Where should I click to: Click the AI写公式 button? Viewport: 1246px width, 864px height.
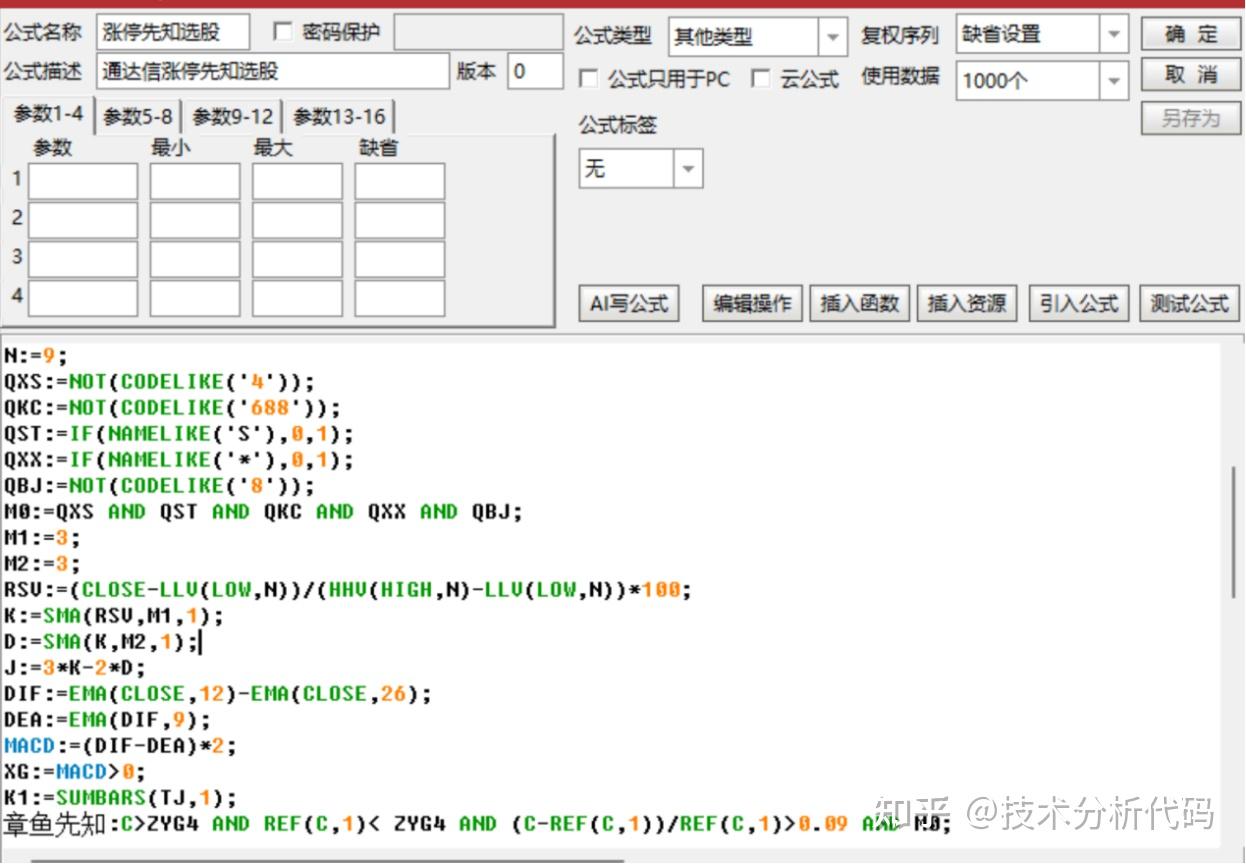coord(629,303)
